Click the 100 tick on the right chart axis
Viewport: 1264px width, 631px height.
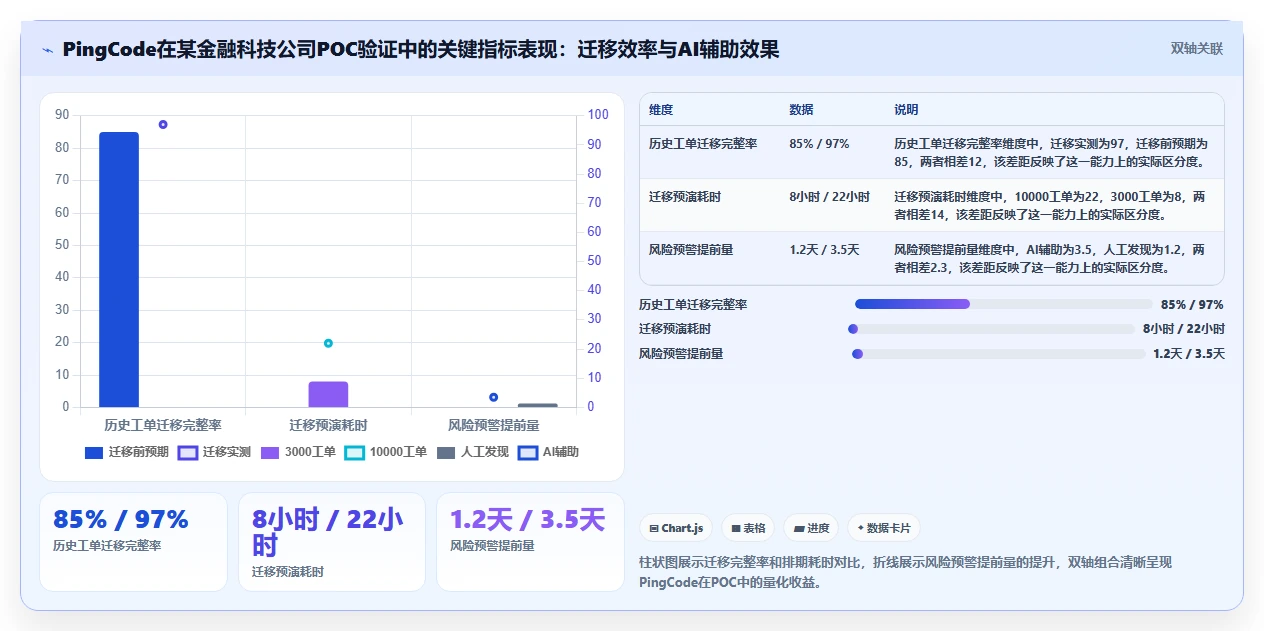[598, 115]
